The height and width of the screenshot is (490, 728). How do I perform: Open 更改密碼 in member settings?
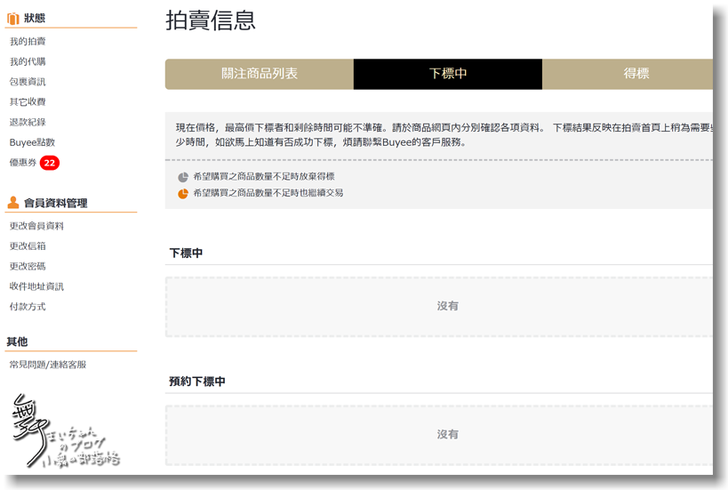(x=28, y=266)
